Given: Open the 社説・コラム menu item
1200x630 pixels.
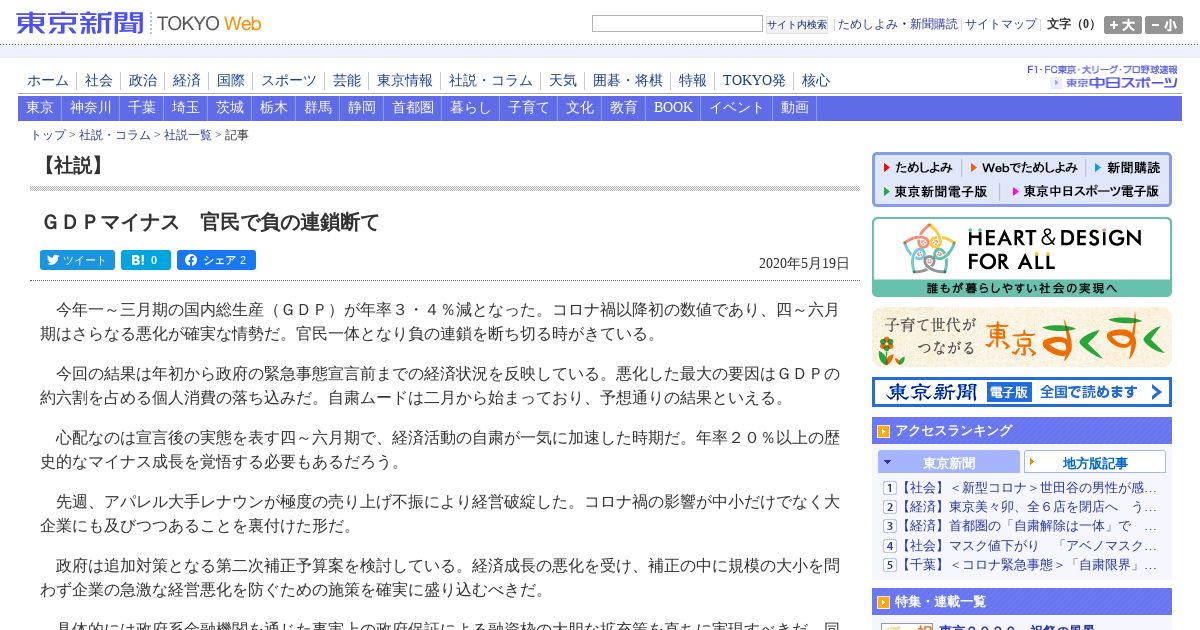Looking at the screenshot, I should pyautogui.click(x=491, y=81).
